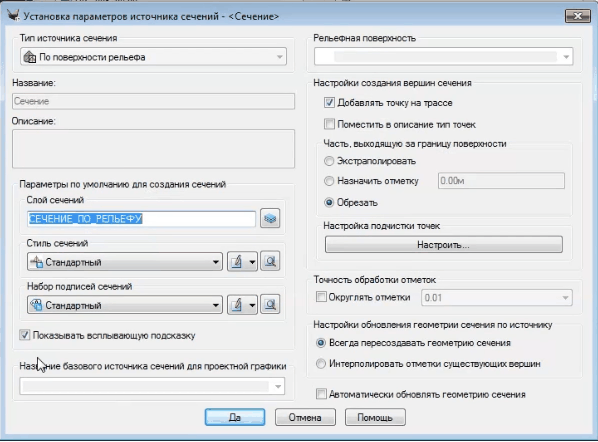Click the Настроить... button
The width and height of the screenshot is (598, 442).
click(444, 244)
